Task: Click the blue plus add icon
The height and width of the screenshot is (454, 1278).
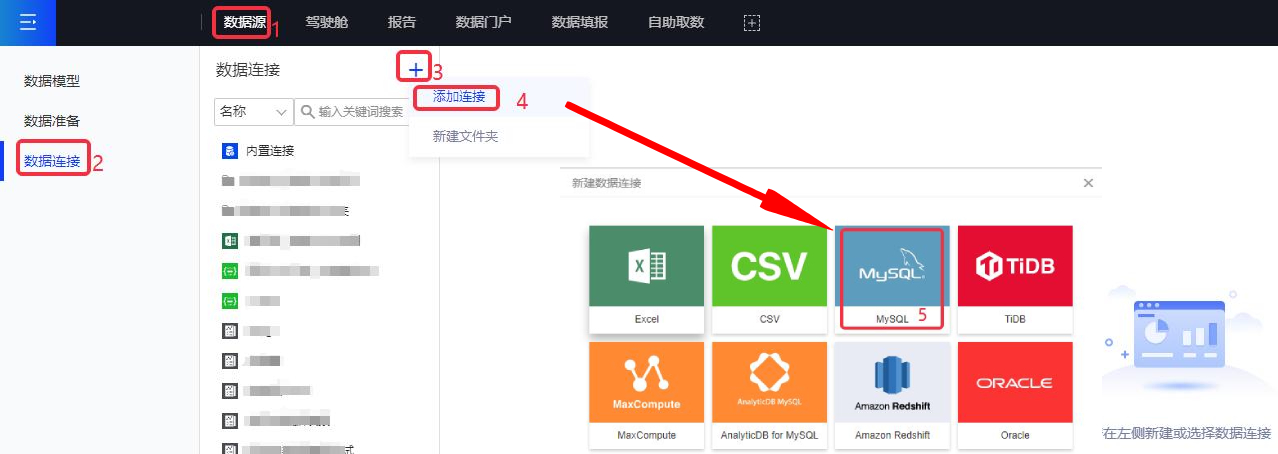Action: [x=415, y=70]
